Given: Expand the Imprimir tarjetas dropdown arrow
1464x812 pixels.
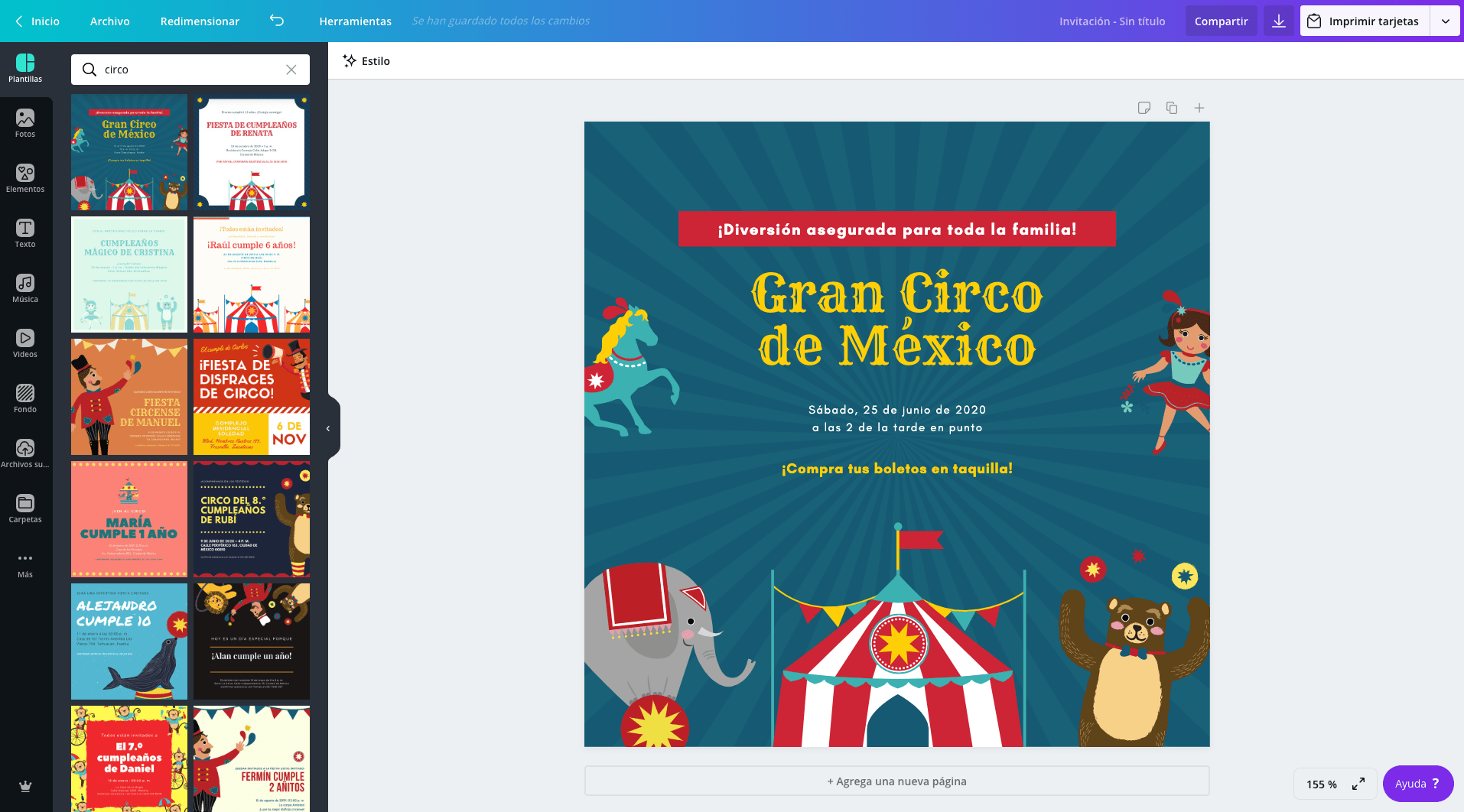Looking at the screenshot, I should click(1445, 21).
